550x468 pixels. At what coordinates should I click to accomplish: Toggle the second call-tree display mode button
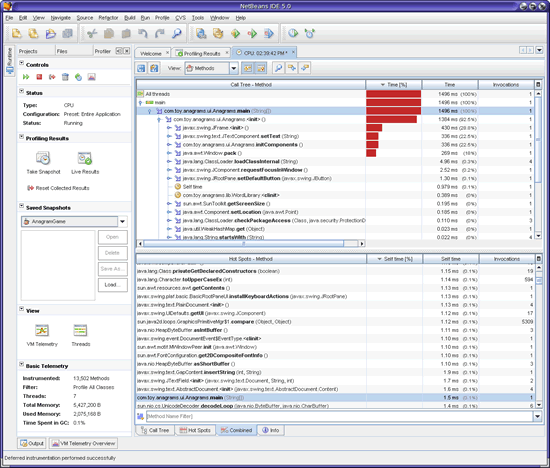click(x=261, y=68)
